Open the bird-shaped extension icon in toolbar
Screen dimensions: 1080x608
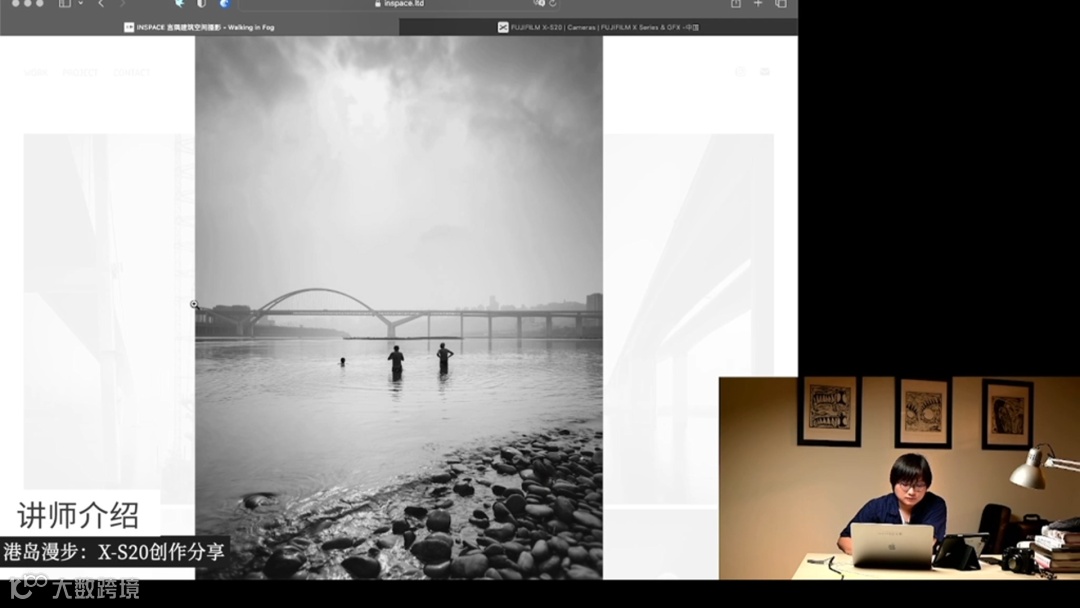pyautogui.click(x=180, y=3)
